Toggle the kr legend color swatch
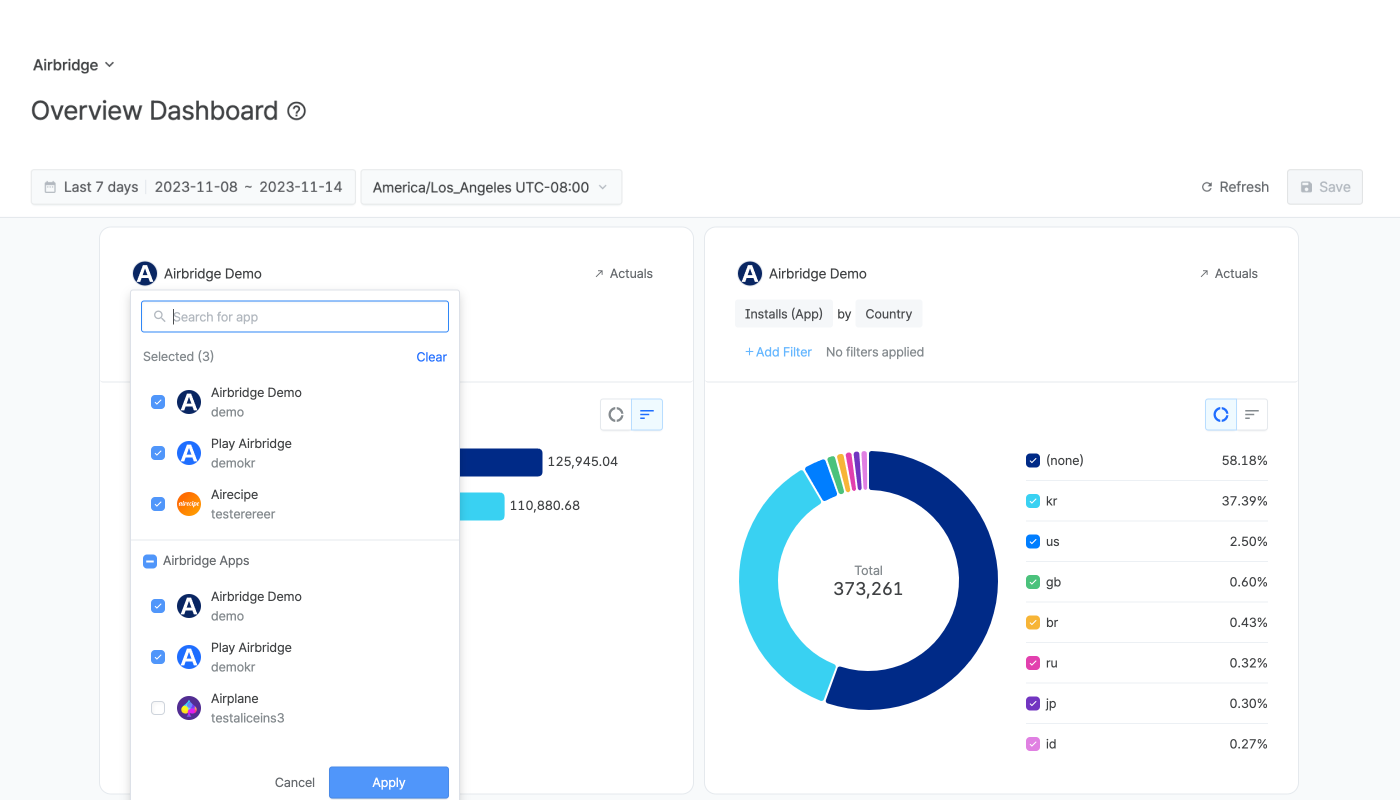Image resolution: width=1400 pixels, height=800 pixels. pos(1033,501)
